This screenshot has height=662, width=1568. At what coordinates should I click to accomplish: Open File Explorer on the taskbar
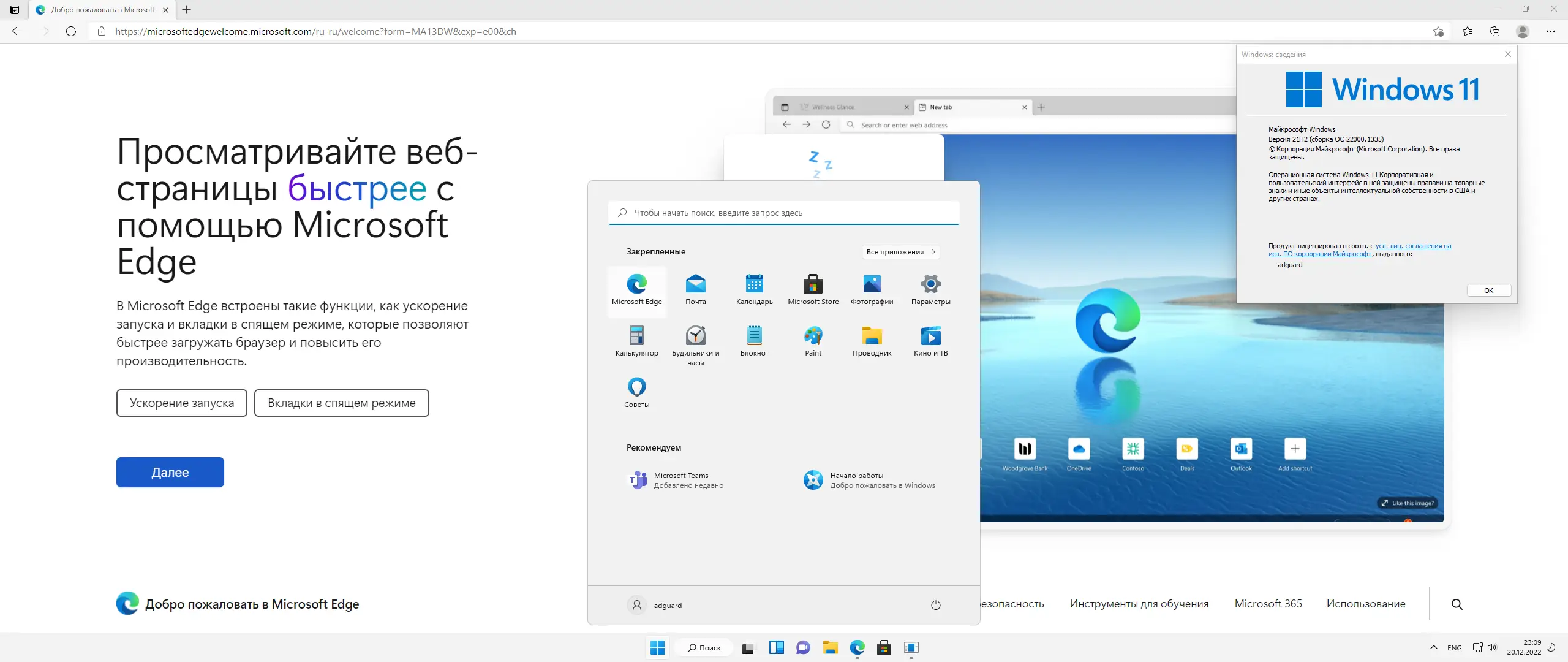[830, 647]
